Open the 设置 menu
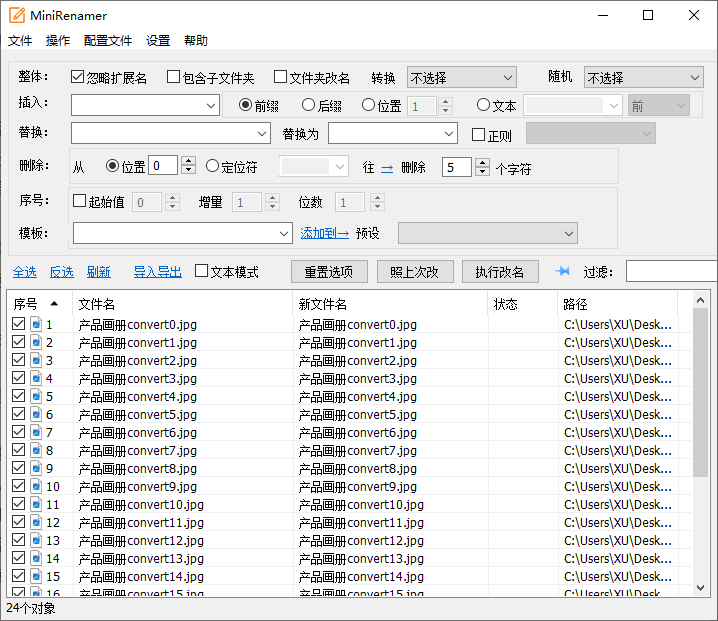This screenshot has height=621, width=718. click(158, 41)
